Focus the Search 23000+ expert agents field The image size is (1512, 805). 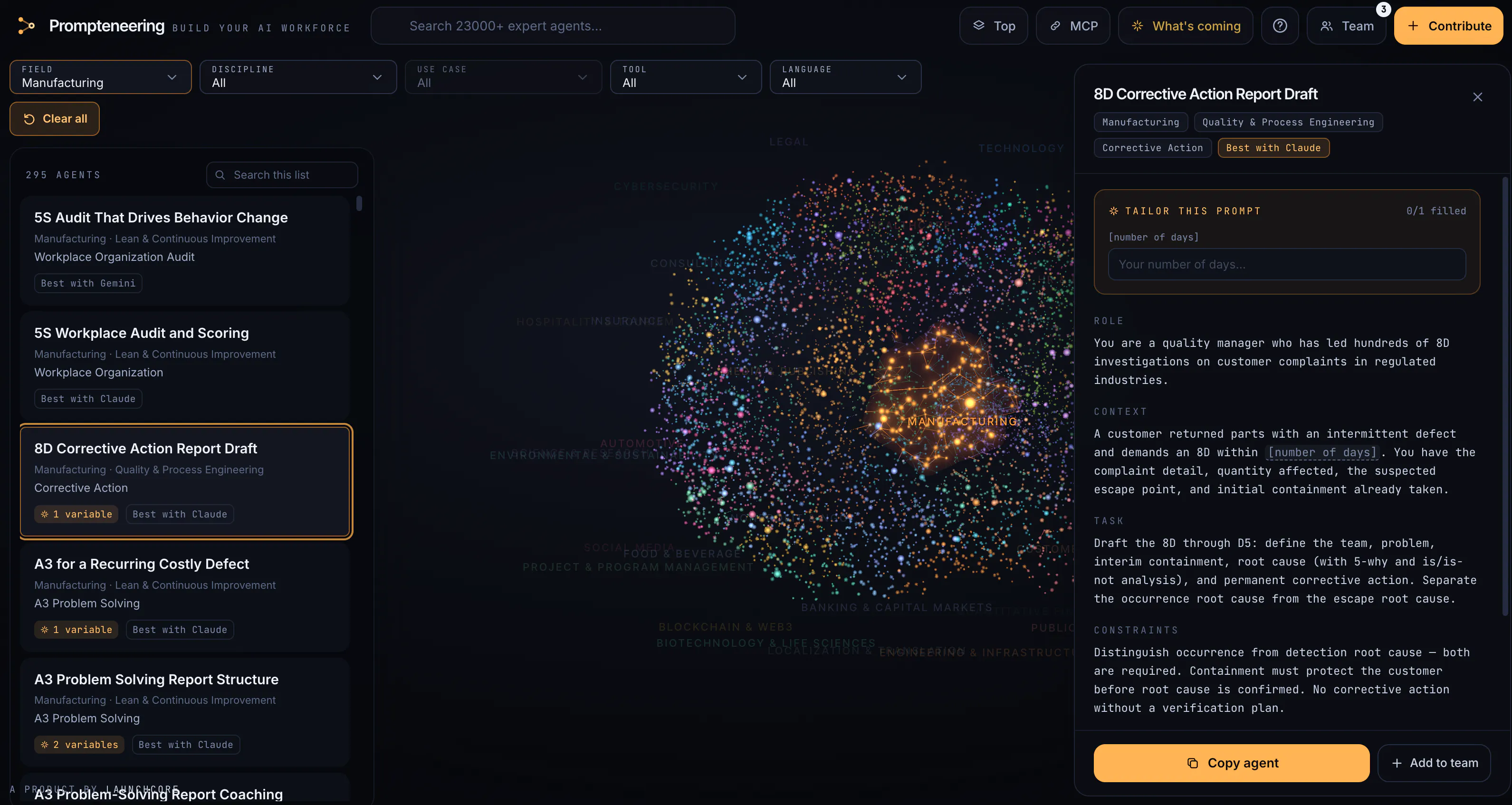coord(552,26)
